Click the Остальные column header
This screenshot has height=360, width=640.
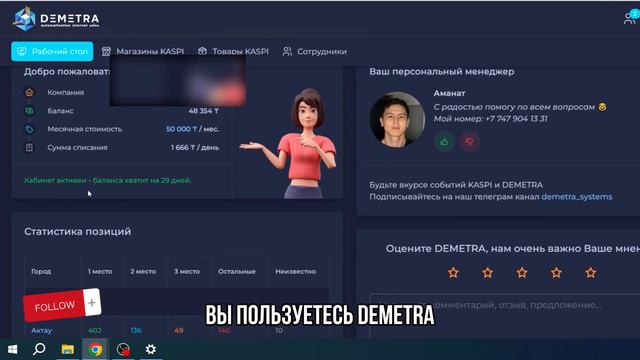tap(237, 271)
